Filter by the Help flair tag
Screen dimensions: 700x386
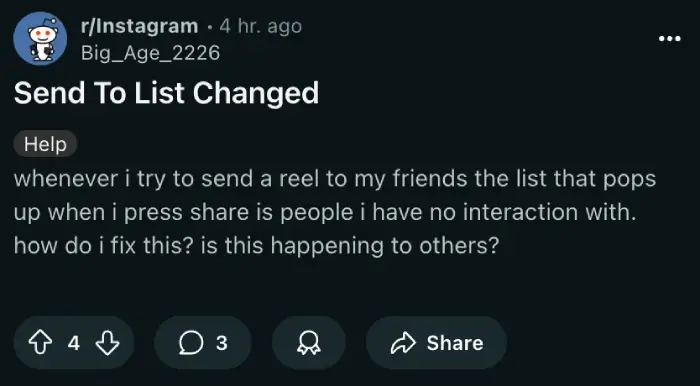(45, 144)
